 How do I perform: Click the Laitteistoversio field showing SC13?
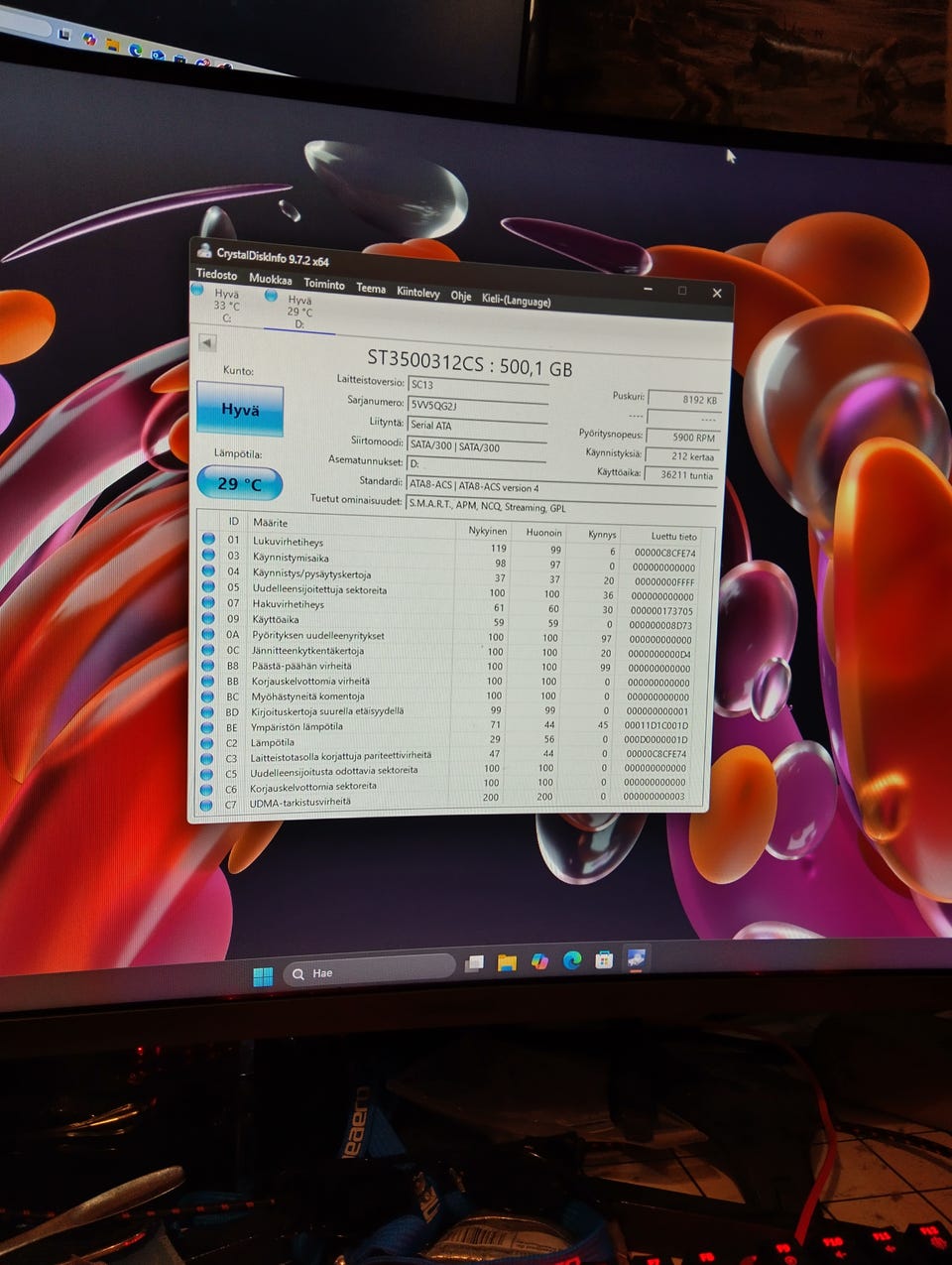tap(477, 386)
